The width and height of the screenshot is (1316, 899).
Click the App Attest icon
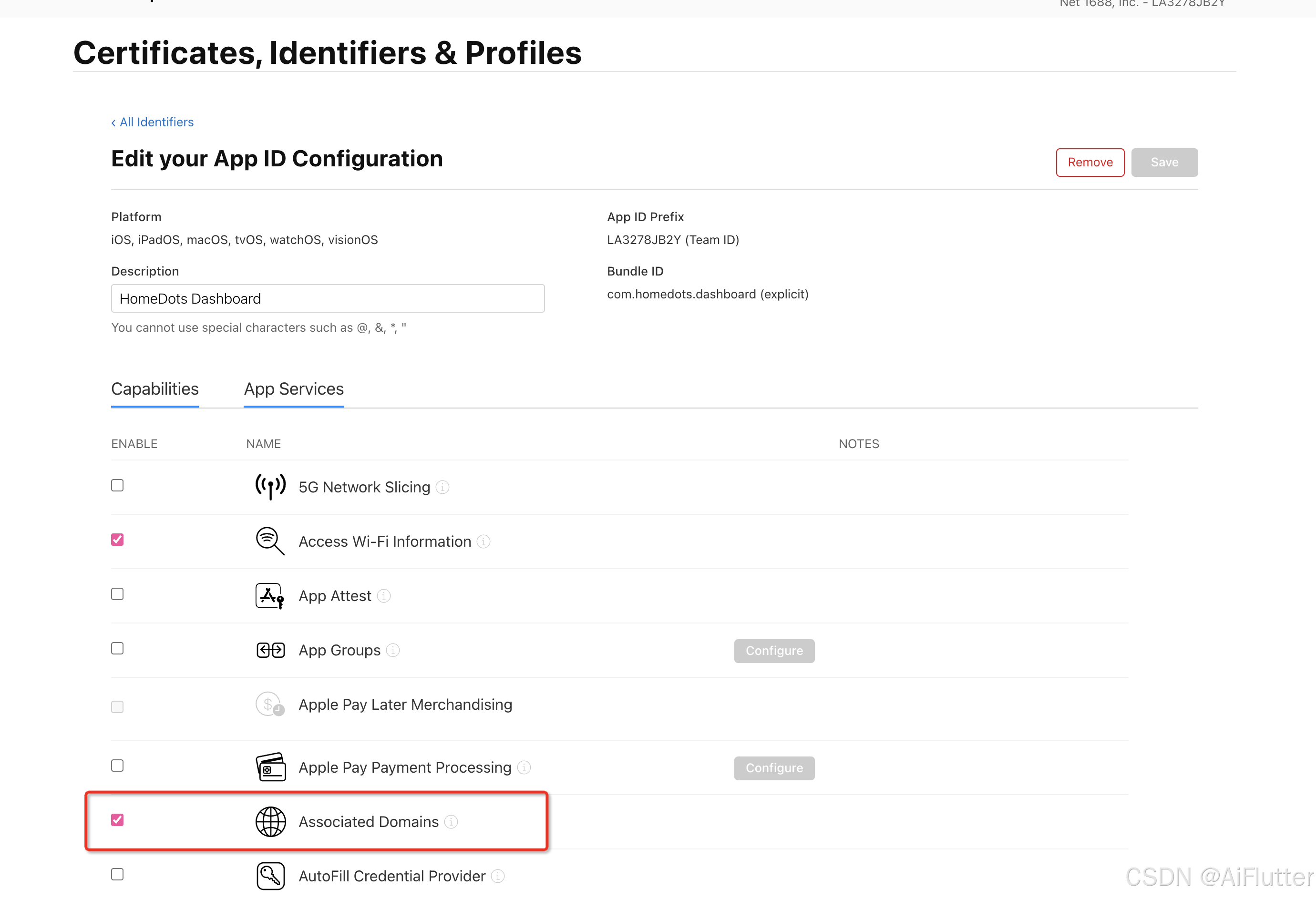coord(270,595)
